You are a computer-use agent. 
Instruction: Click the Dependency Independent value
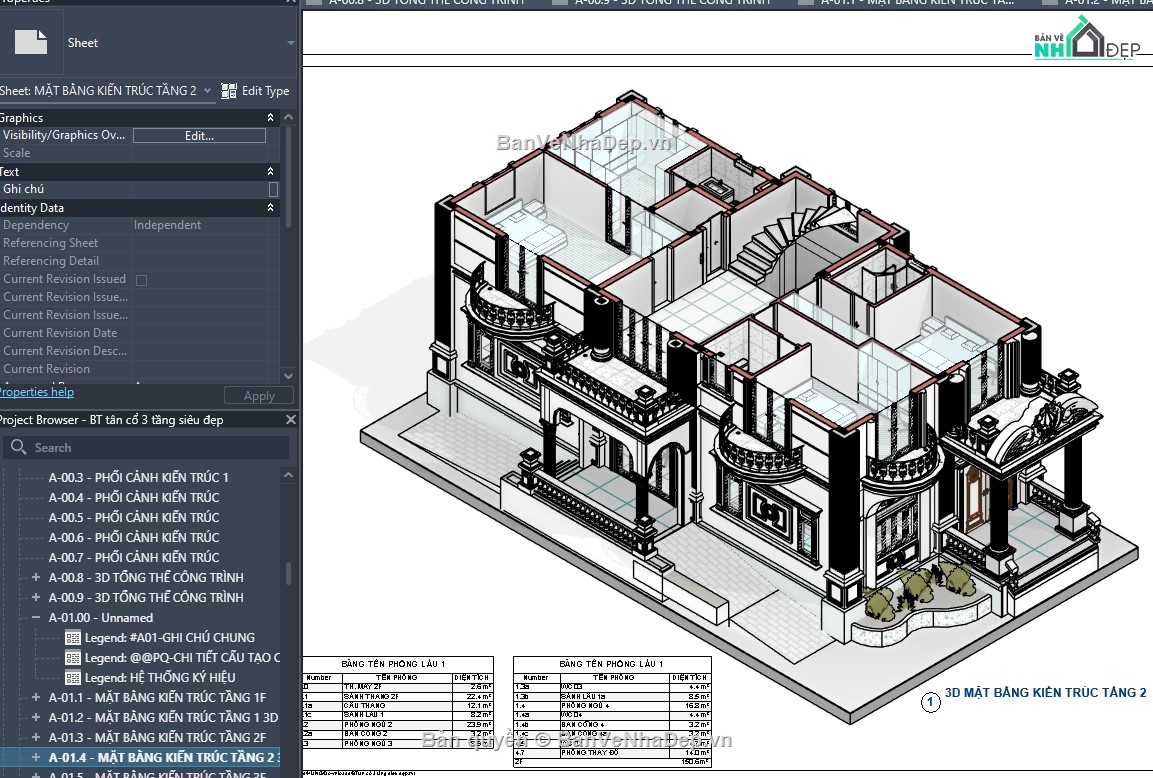click(167, 225)
